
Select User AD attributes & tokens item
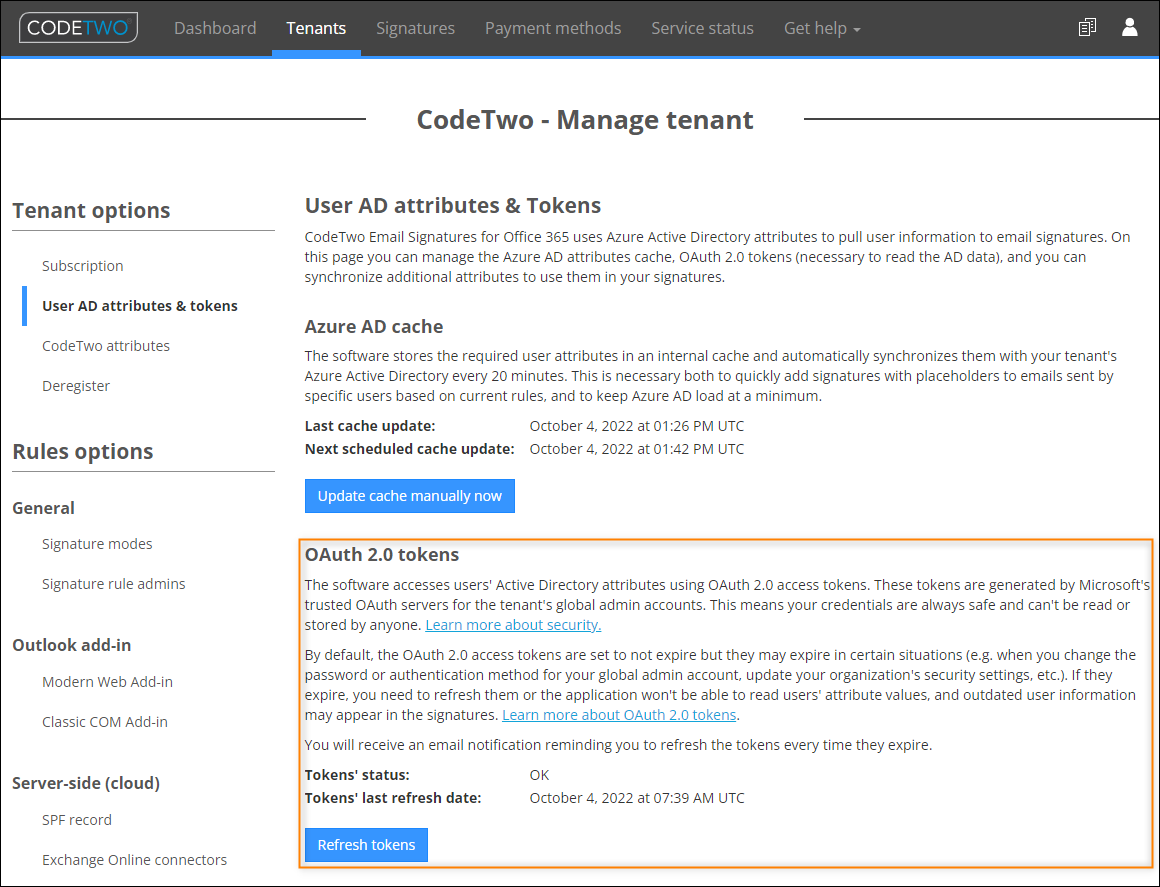pos(140,306)
